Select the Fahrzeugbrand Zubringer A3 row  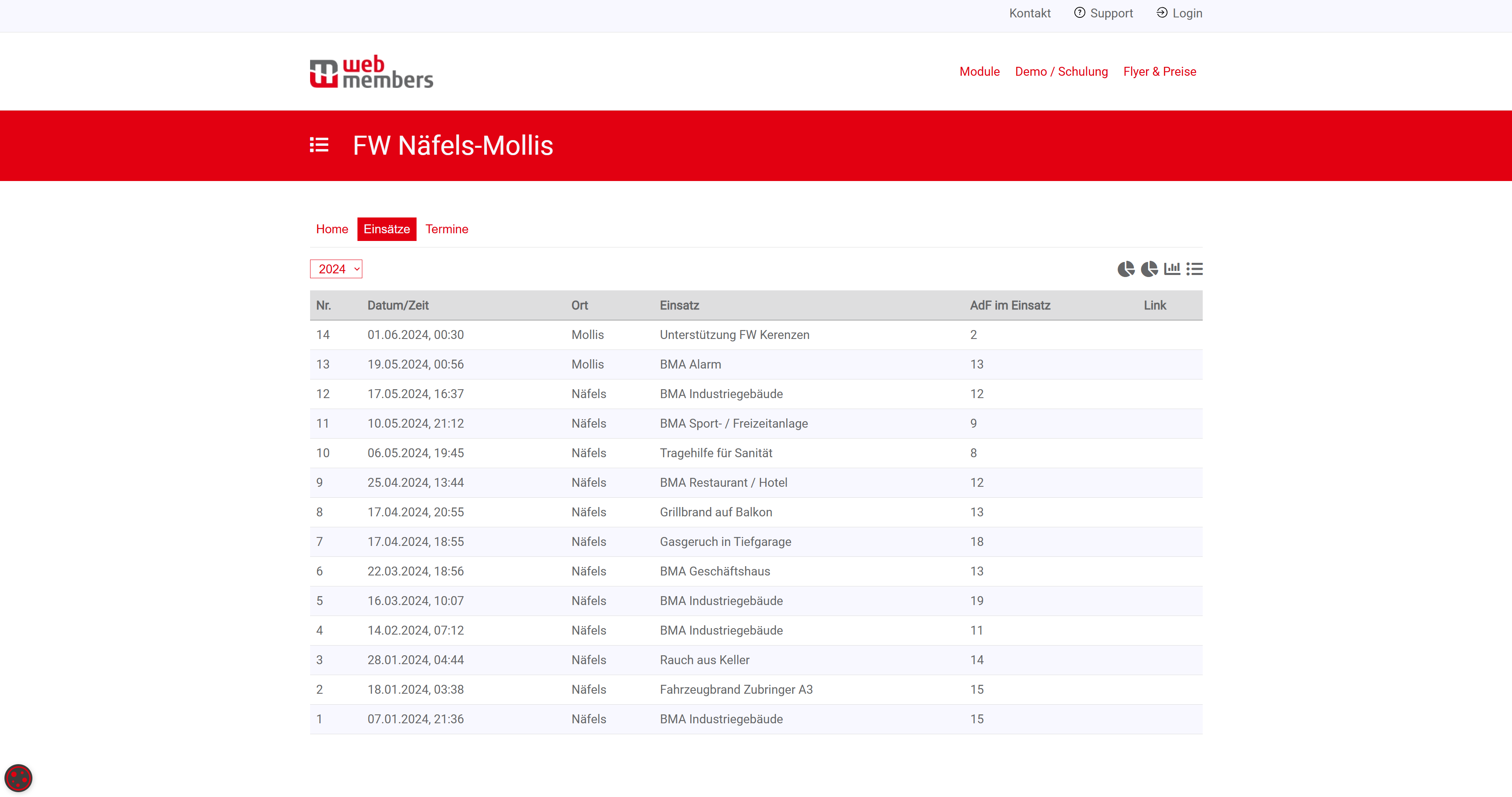736,690
